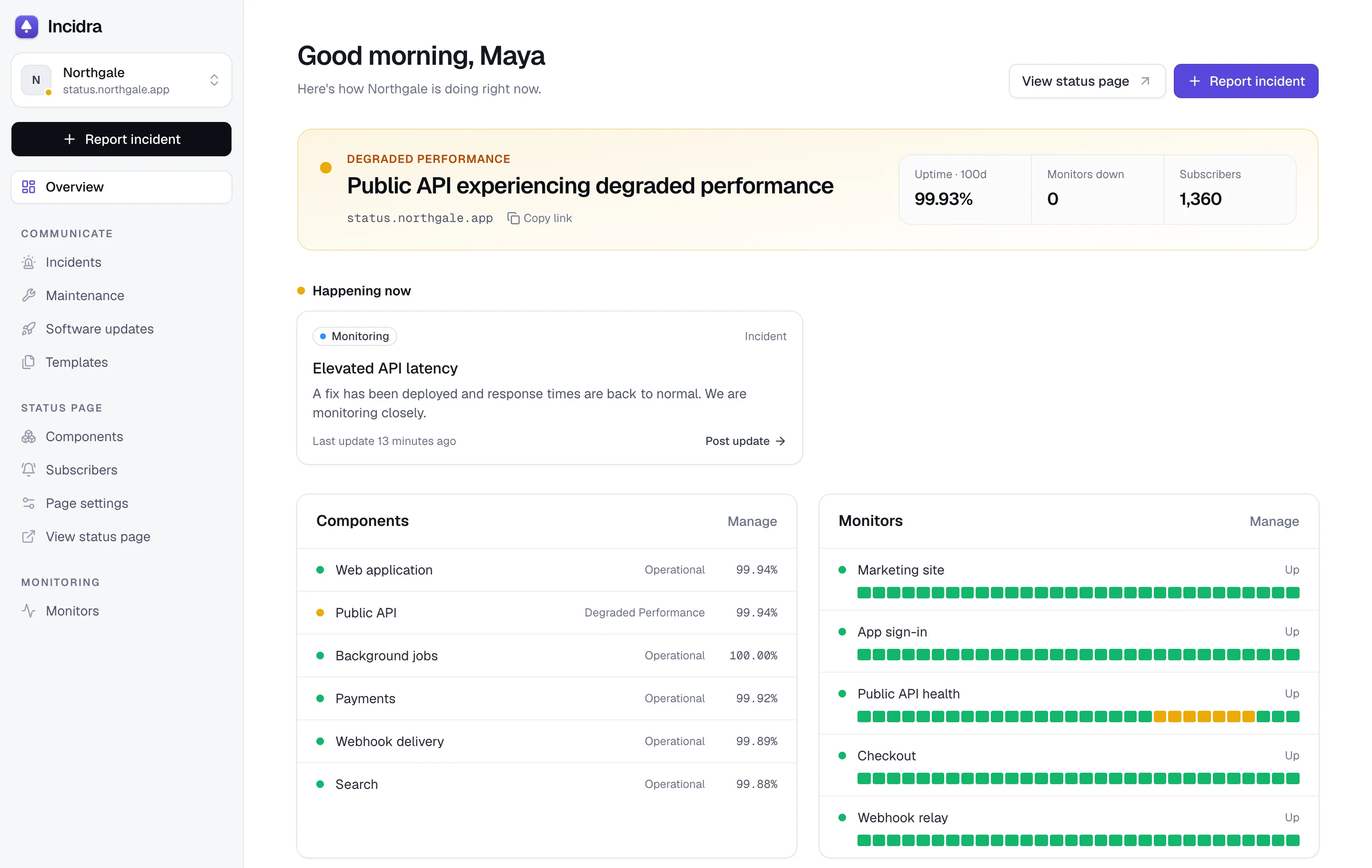Click the Uptime 100d stat value 99.93%

point(943,199)
